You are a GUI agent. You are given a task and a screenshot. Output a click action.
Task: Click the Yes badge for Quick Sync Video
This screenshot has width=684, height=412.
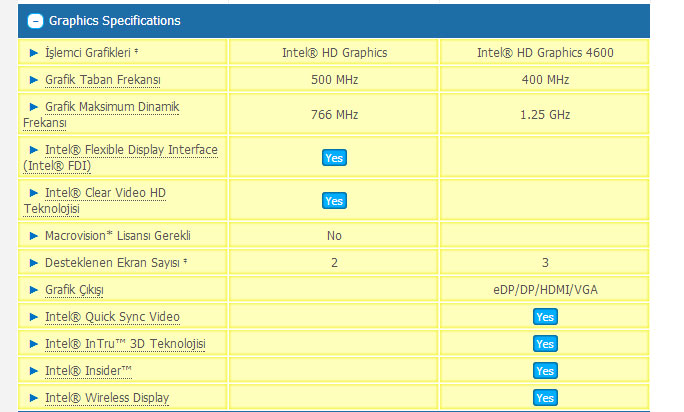(545, 317)
